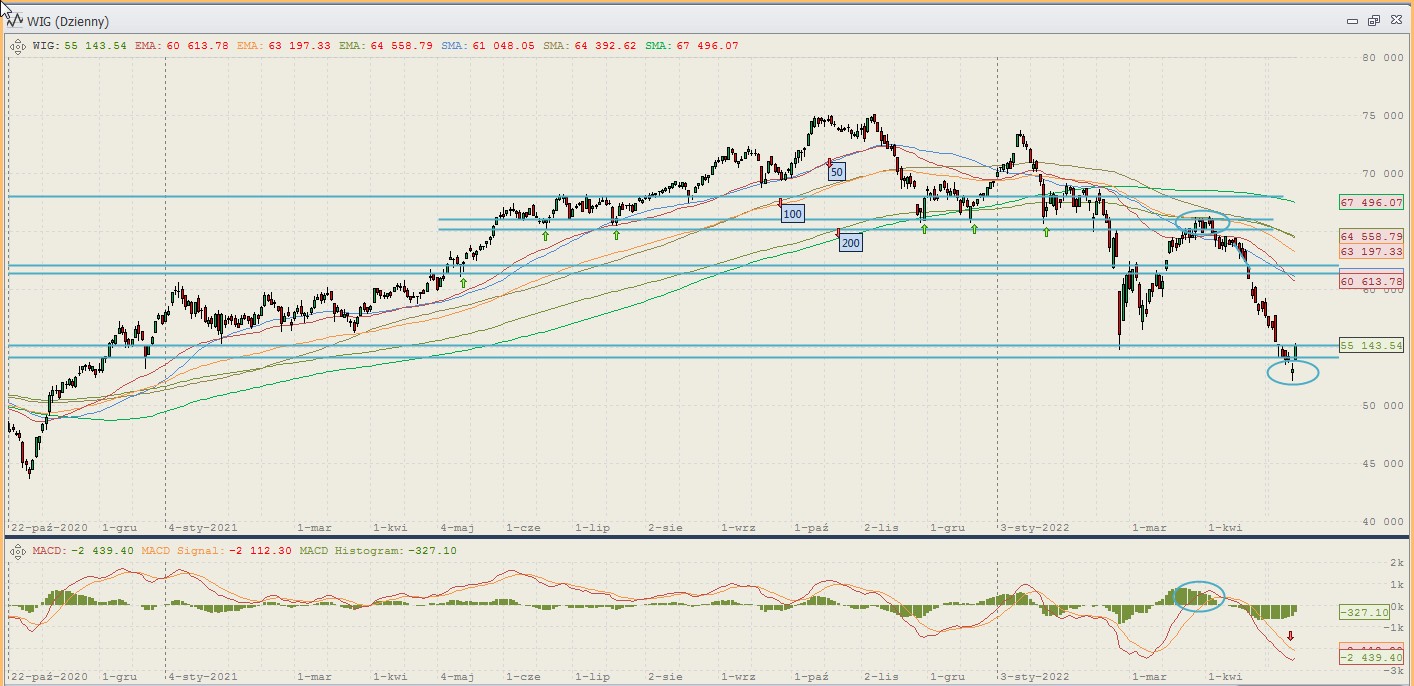This screenshot has width=1414, height=686.
Task: Click the chart icon in the WIG title bar
Action: pos(15,20)
